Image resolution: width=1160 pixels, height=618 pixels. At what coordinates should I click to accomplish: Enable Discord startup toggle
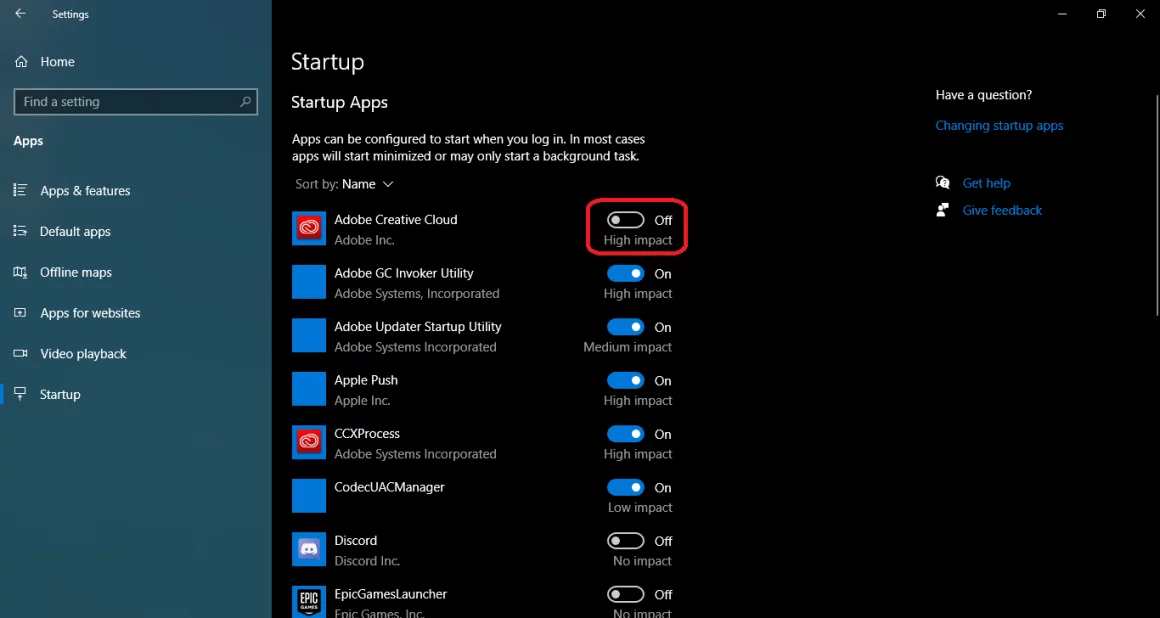626,541
